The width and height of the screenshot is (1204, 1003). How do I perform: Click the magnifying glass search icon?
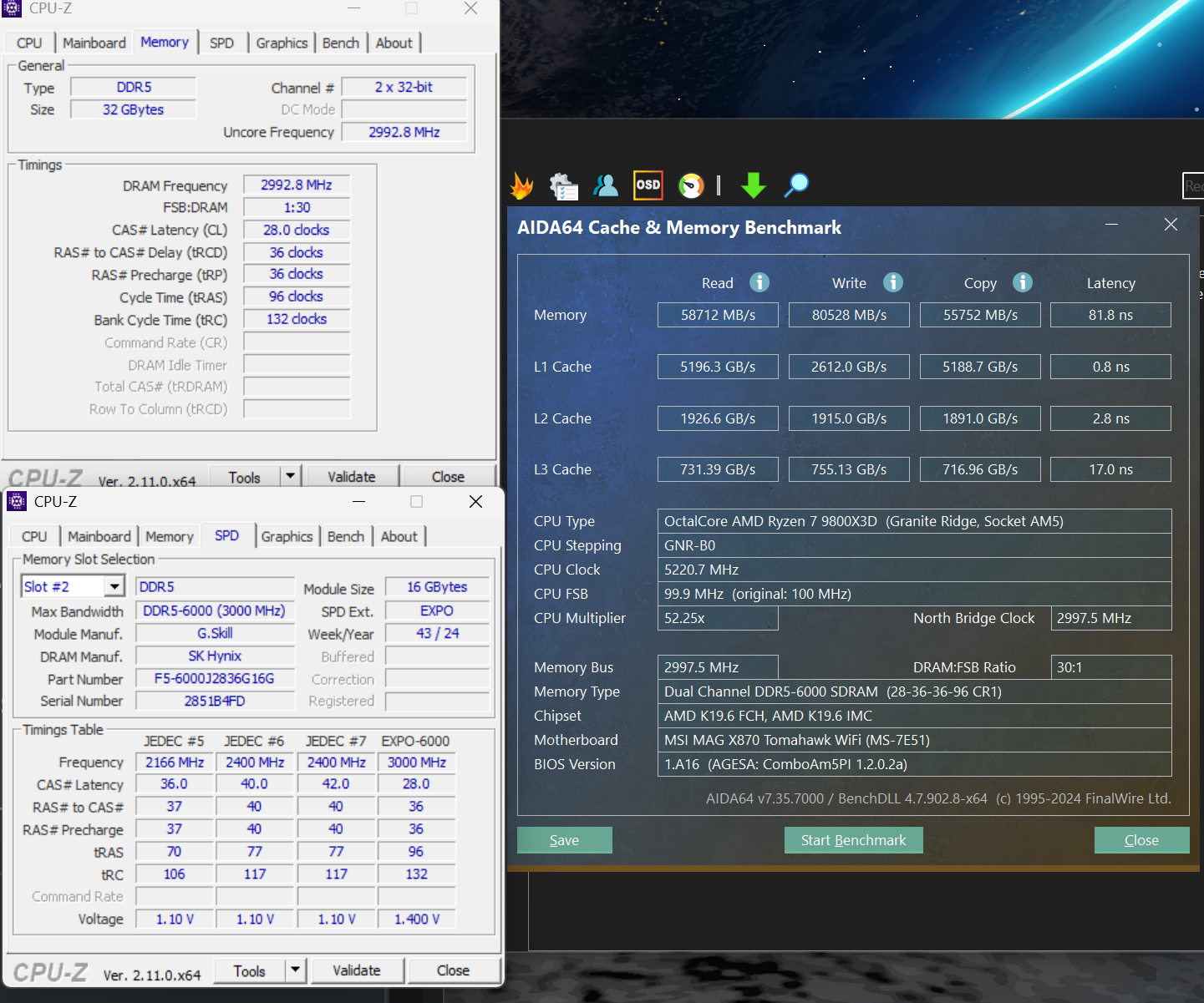pyautogui.click(x=796, y=185)
